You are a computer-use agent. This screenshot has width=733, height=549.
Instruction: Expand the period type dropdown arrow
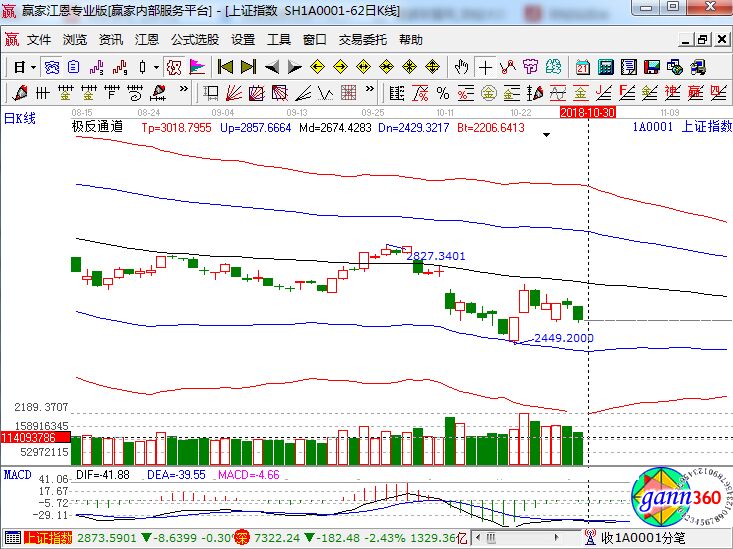point(33,67)
